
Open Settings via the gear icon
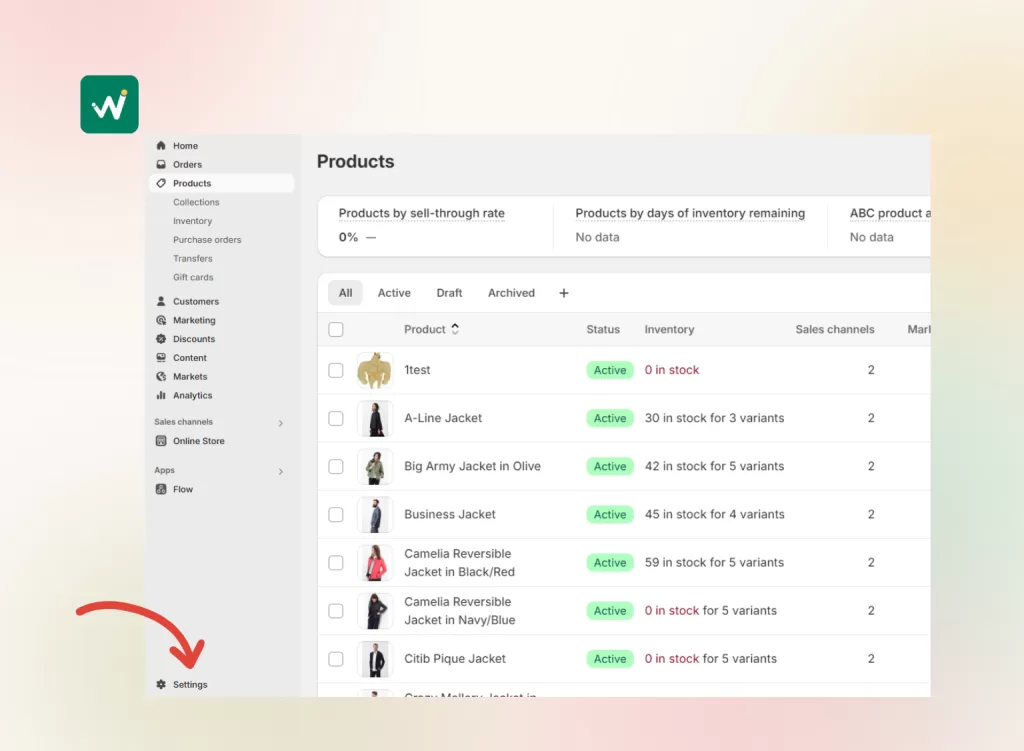point(161,685)
